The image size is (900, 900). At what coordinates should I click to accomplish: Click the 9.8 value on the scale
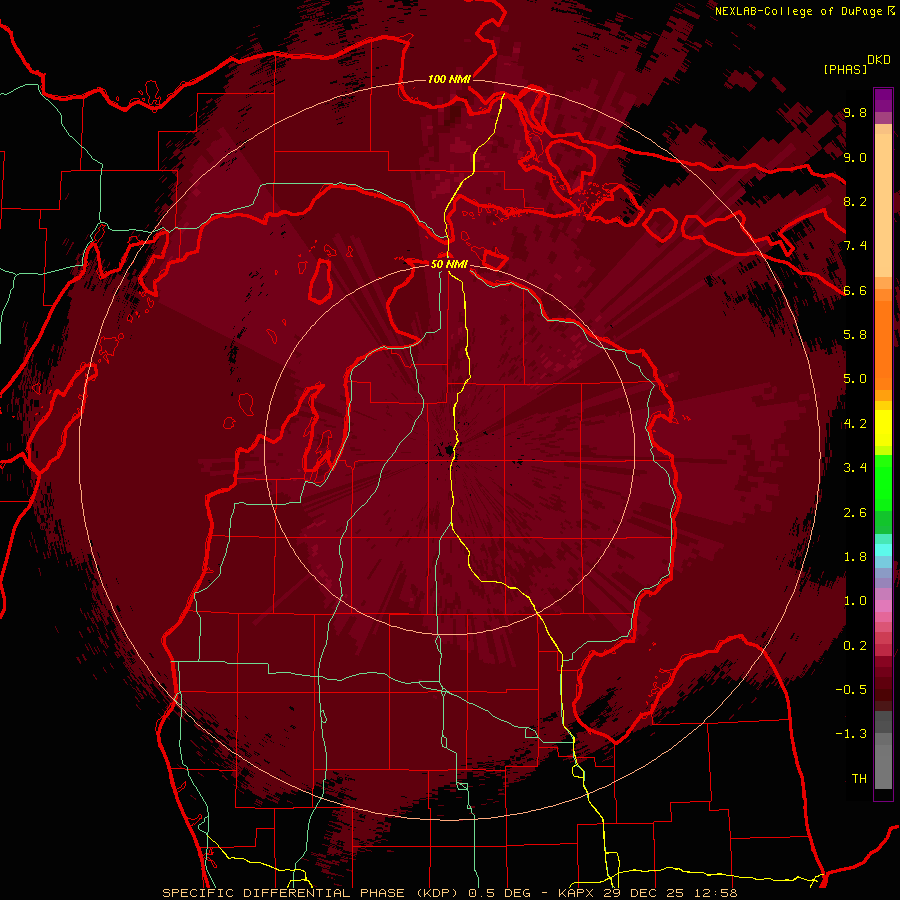coord(855,113)
